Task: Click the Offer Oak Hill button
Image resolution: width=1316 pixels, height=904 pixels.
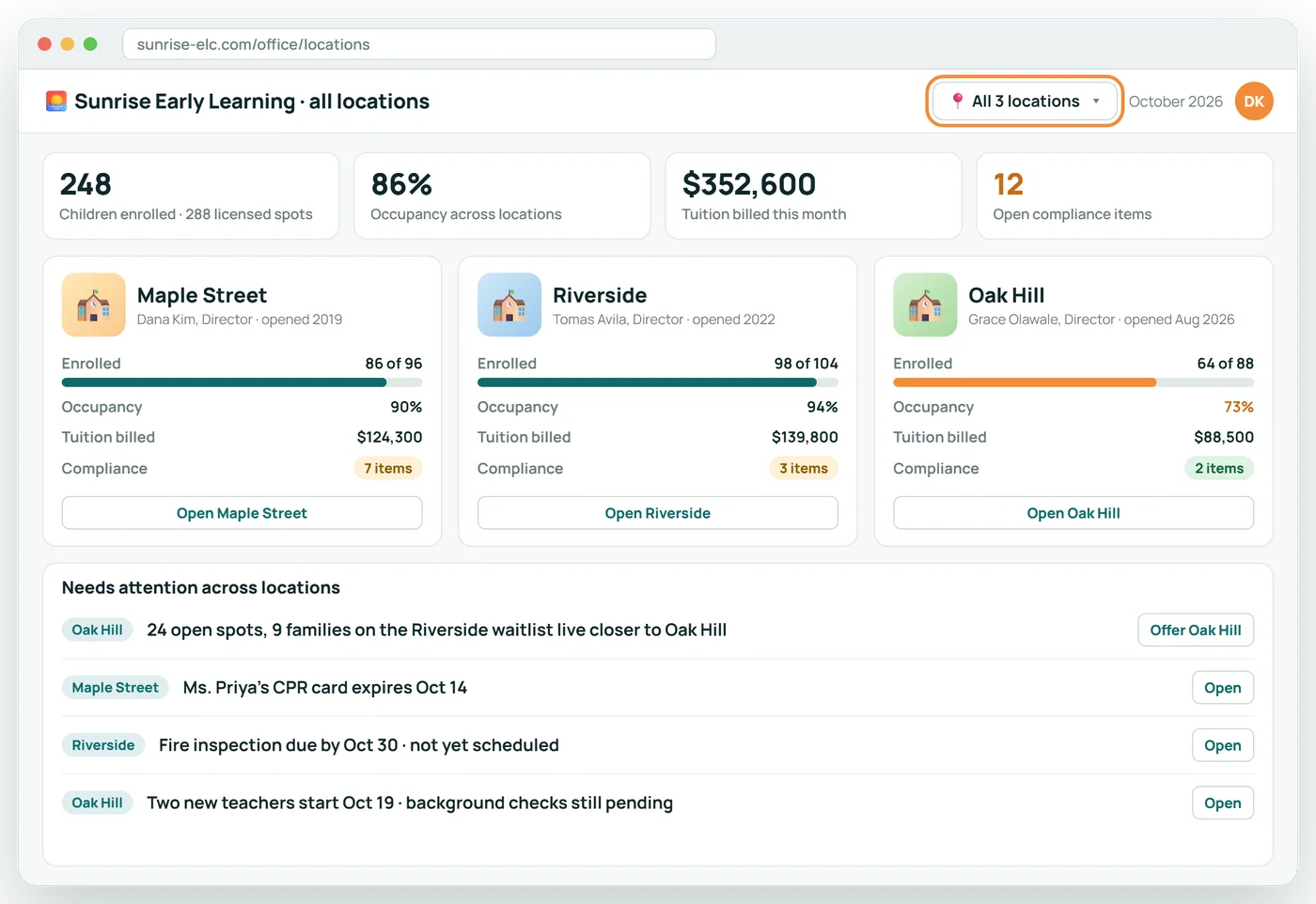Action: (x=1196, y=630)
